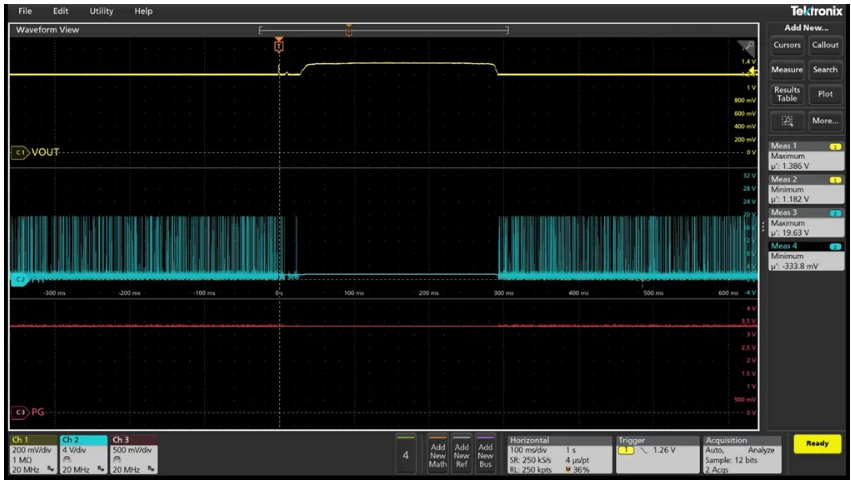Click the Add New Math button

click(437, 453)
